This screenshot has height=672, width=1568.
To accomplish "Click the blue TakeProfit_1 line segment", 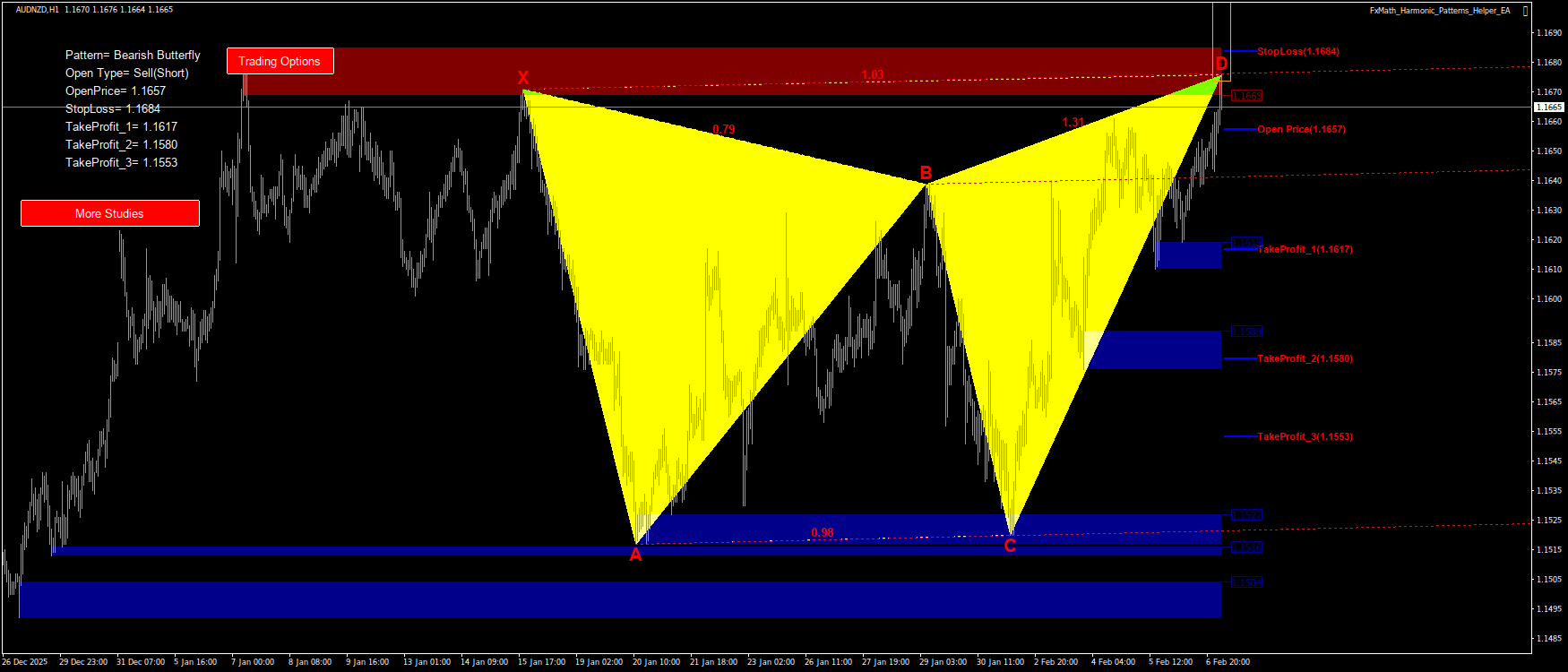I will 1239,249.
